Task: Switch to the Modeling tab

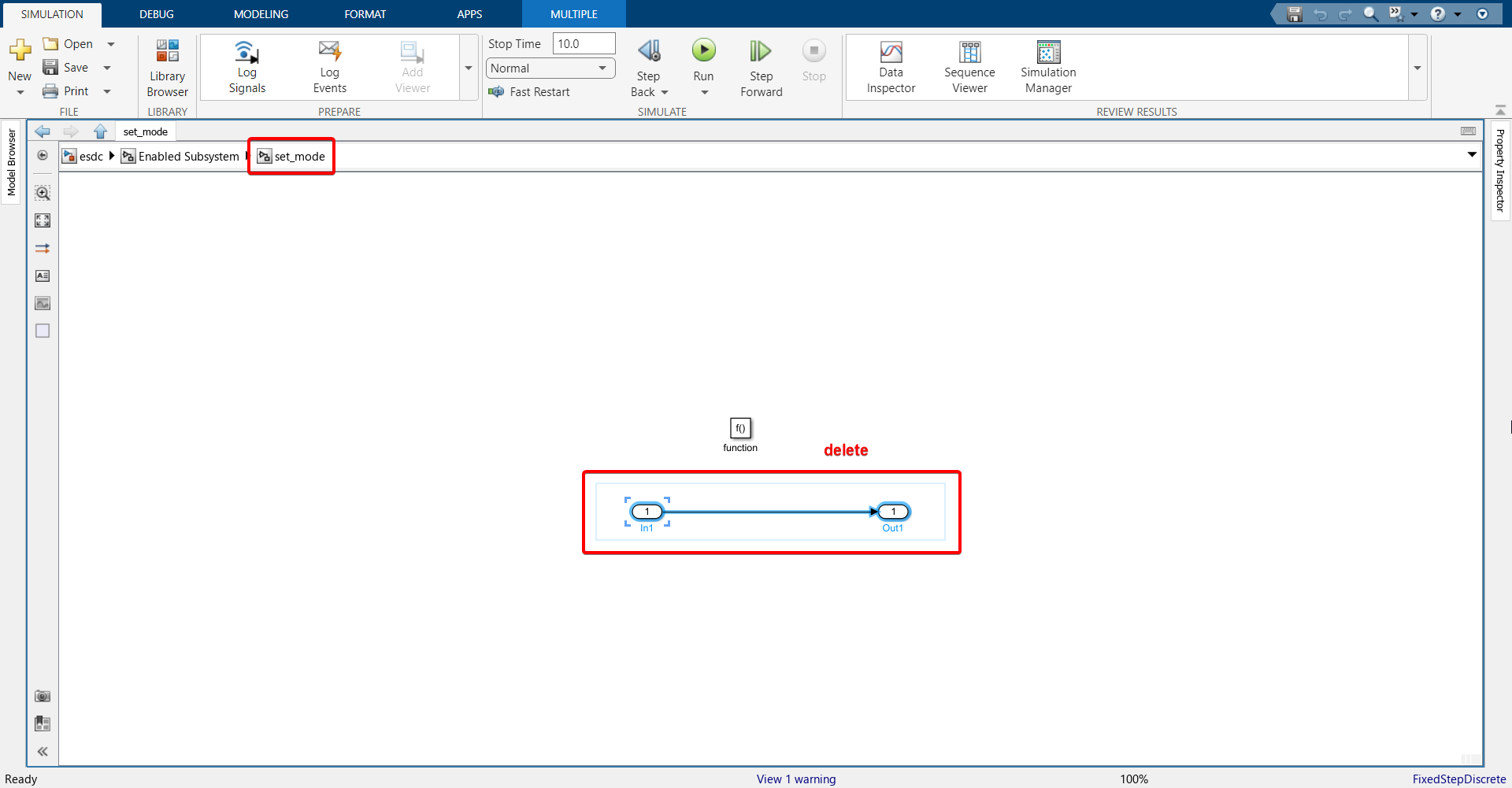Action: tap(261, 14)
